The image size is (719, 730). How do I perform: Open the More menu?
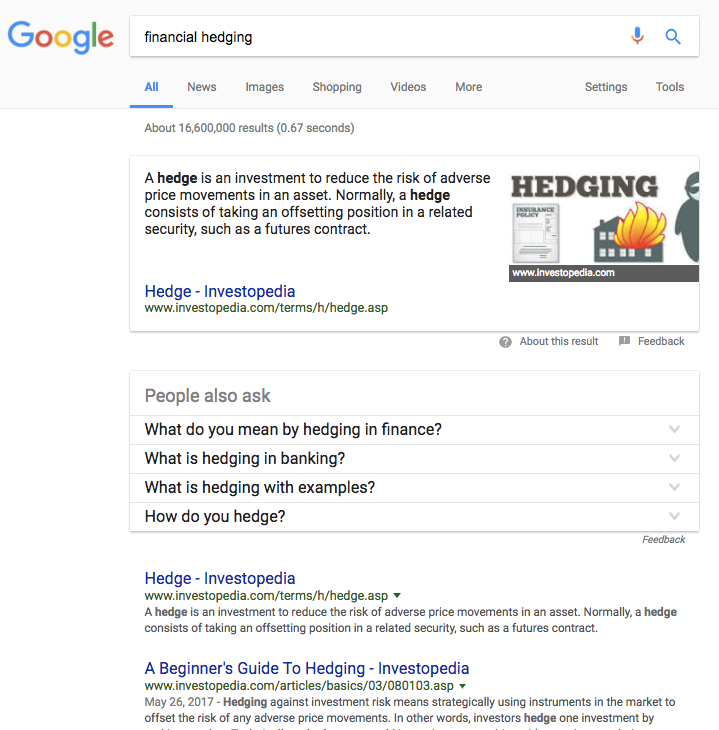468,87
